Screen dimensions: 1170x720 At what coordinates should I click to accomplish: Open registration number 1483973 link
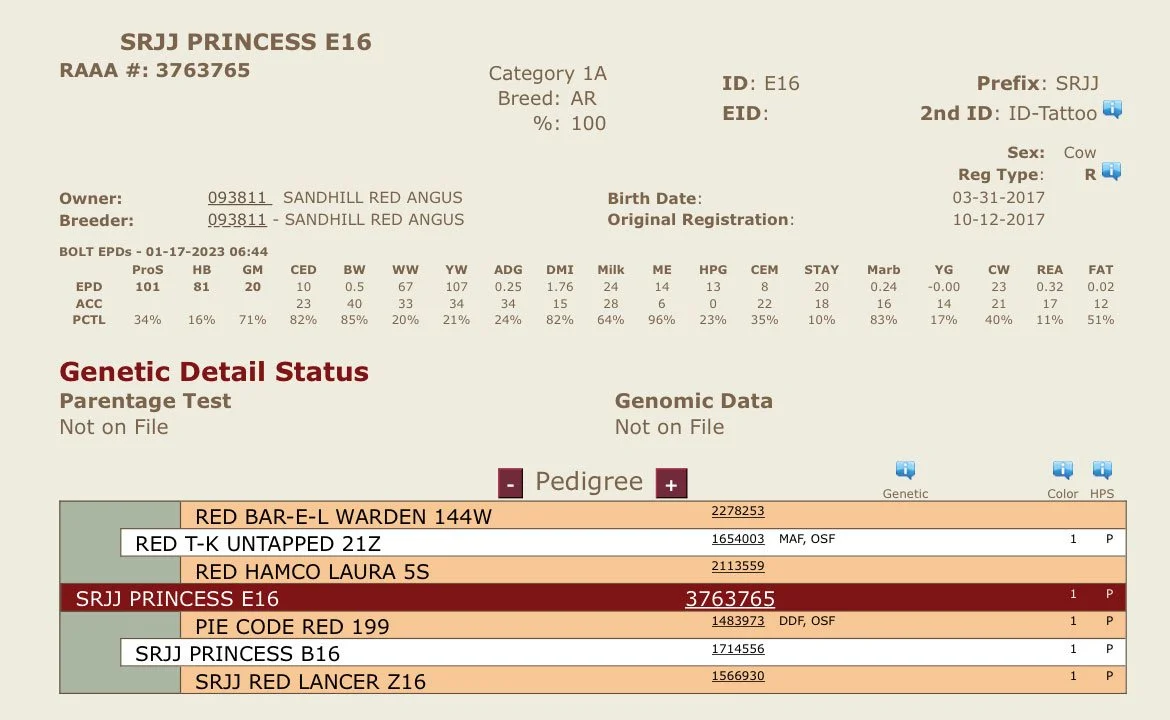click(738, 621)
